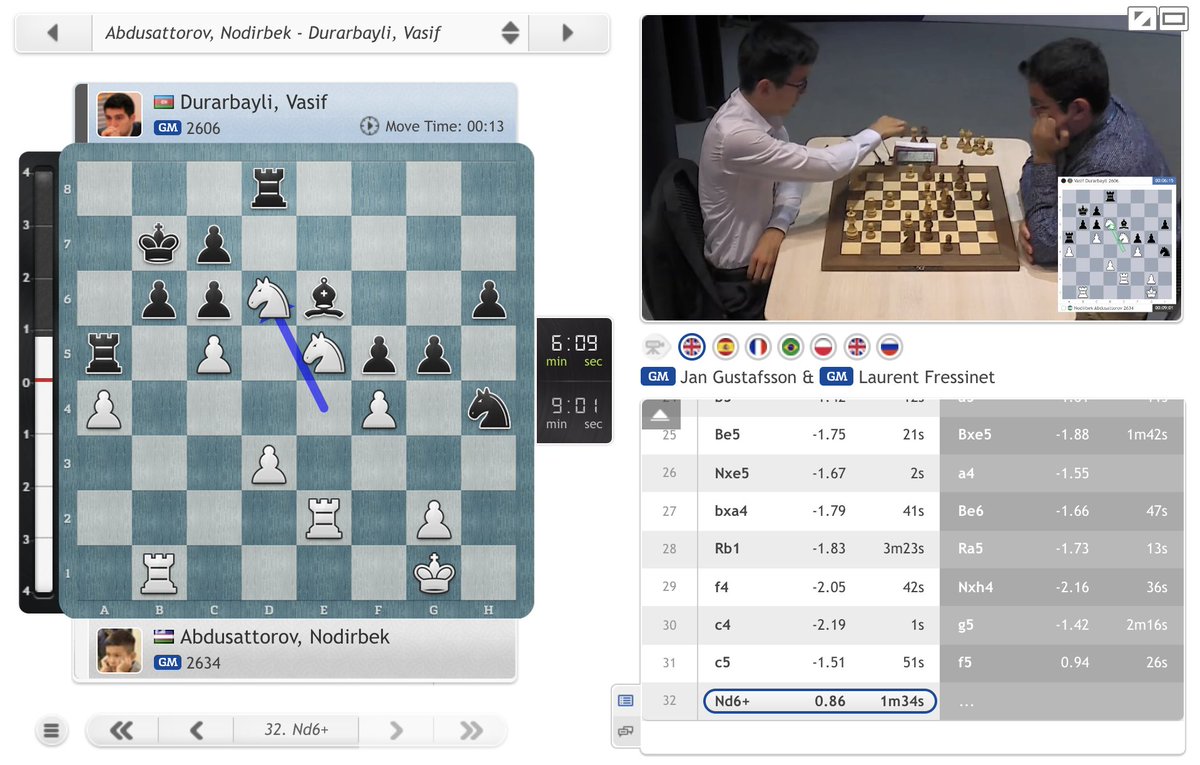Switch to Polish commentary flag
1200x765 pixels.
pyautogui.click(x=823, y=347)
